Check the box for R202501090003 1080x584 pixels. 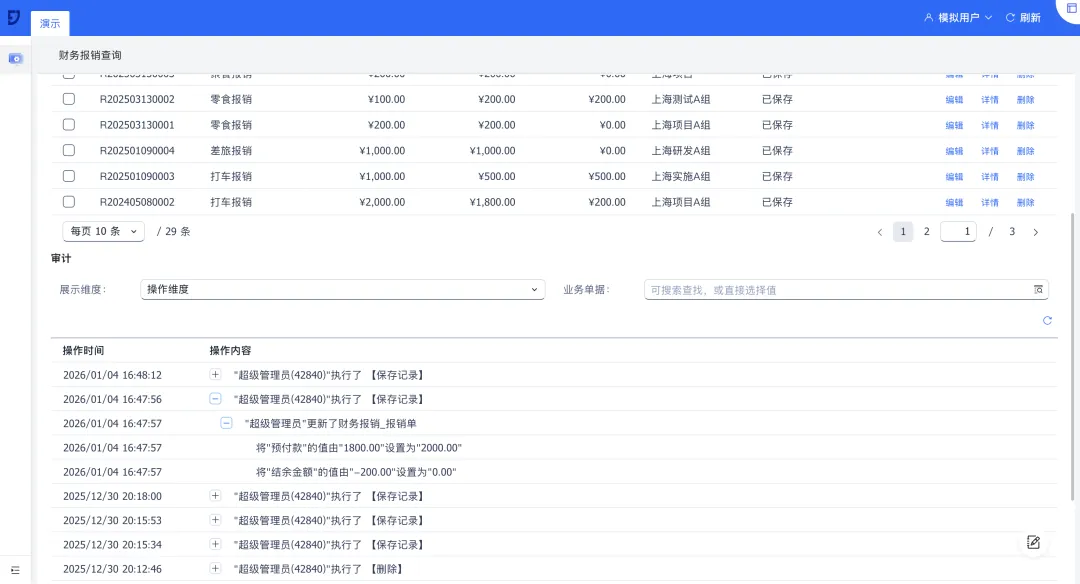click(x=69, y=176)
